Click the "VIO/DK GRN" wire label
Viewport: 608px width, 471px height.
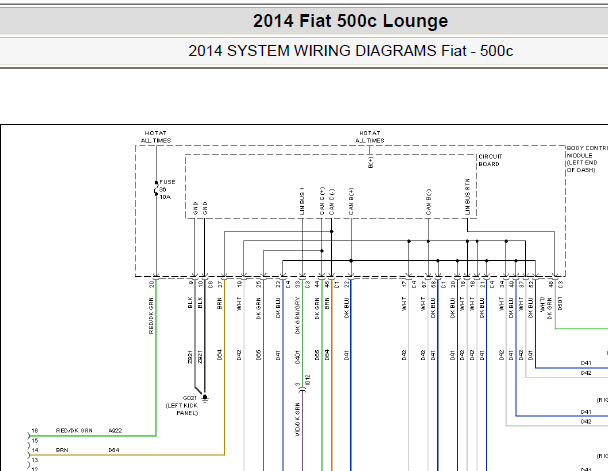[297, 419]
